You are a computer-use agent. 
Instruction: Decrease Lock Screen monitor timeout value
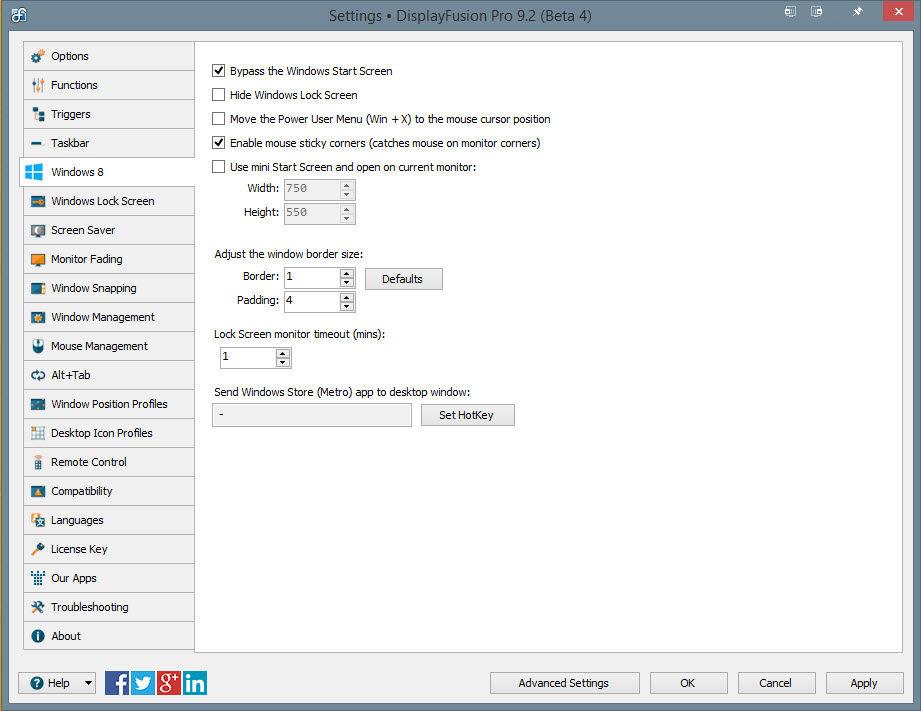point(283,363)
